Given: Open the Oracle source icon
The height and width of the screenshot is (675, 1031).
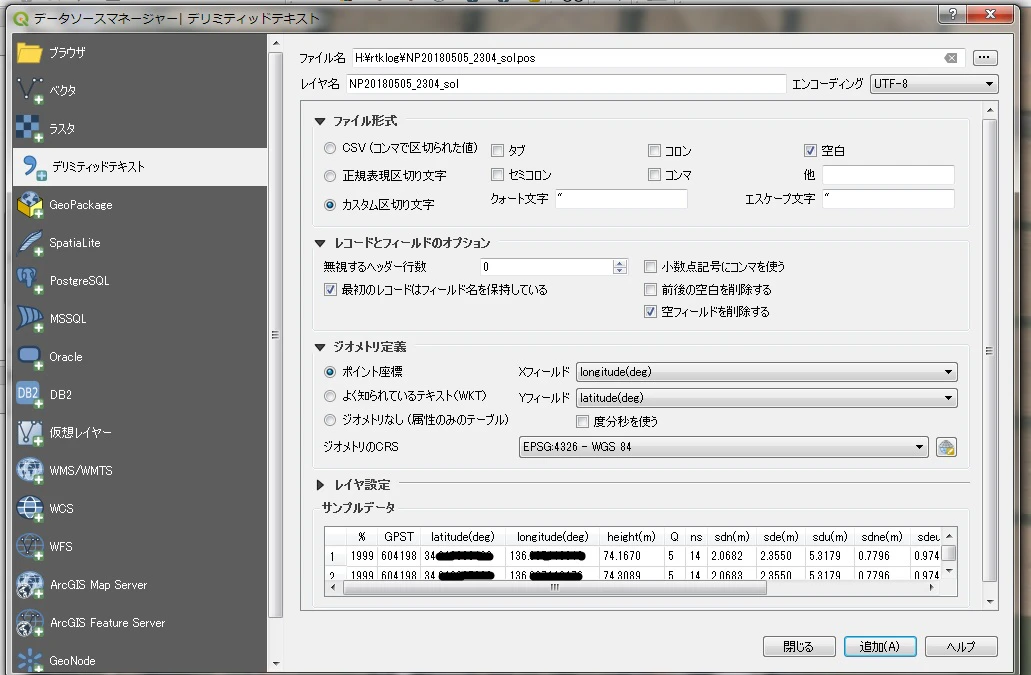Looking at the screenshot, I should click(29, 357).
